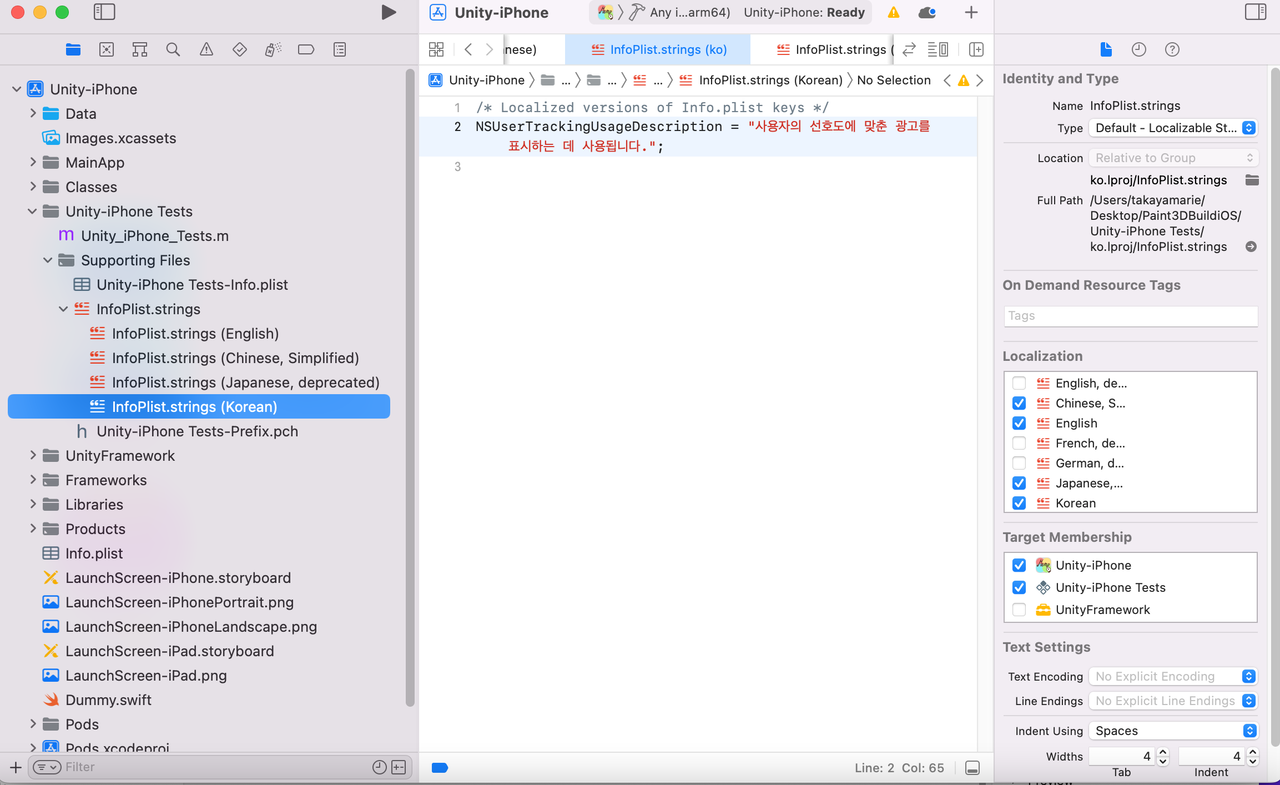Open the Breakpoint navigator
This screenshot has height=785, width=1280.
point(304,48)
